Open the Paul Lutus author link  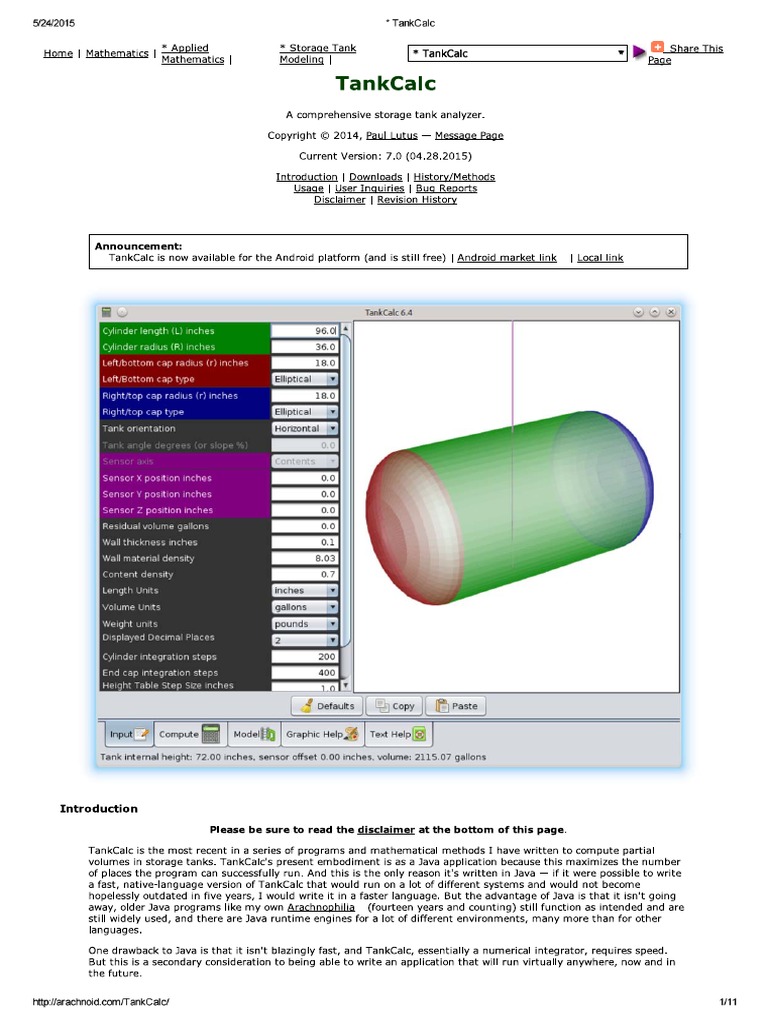pyautogui.click(x=392, y=135)
